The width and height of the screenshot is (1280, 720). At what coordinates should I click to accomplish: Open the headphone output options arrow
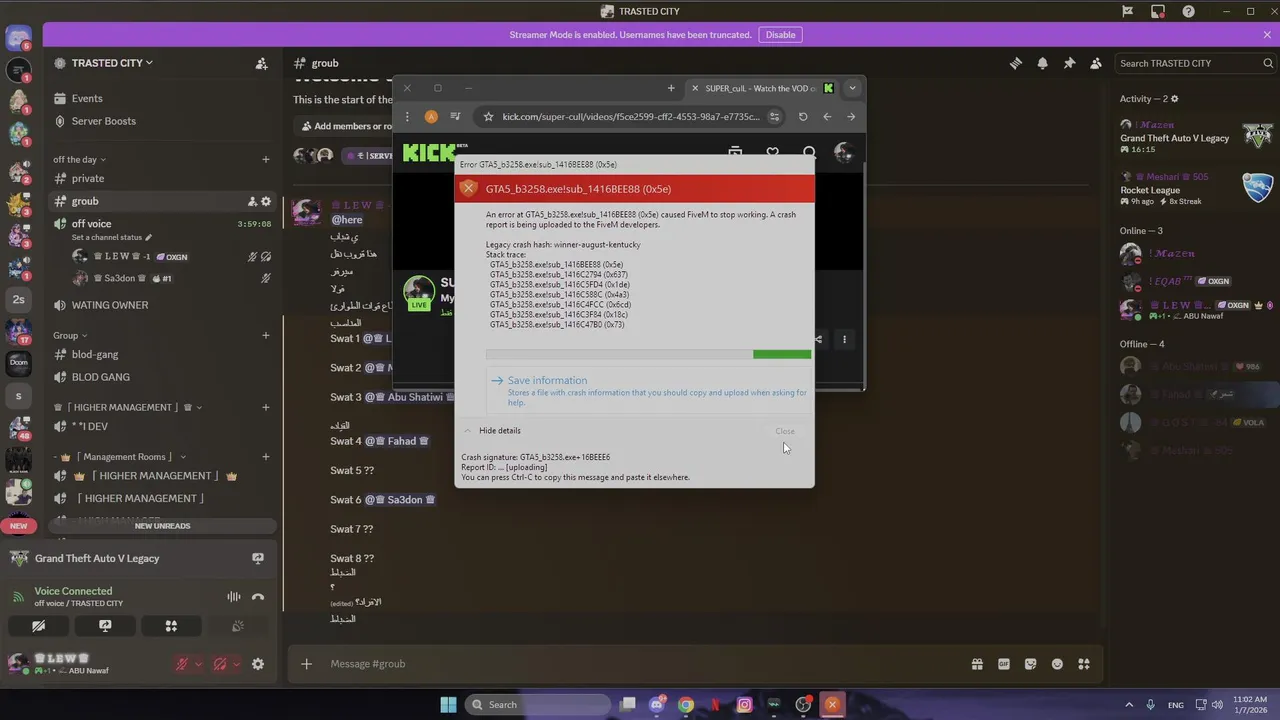(236, 664)
